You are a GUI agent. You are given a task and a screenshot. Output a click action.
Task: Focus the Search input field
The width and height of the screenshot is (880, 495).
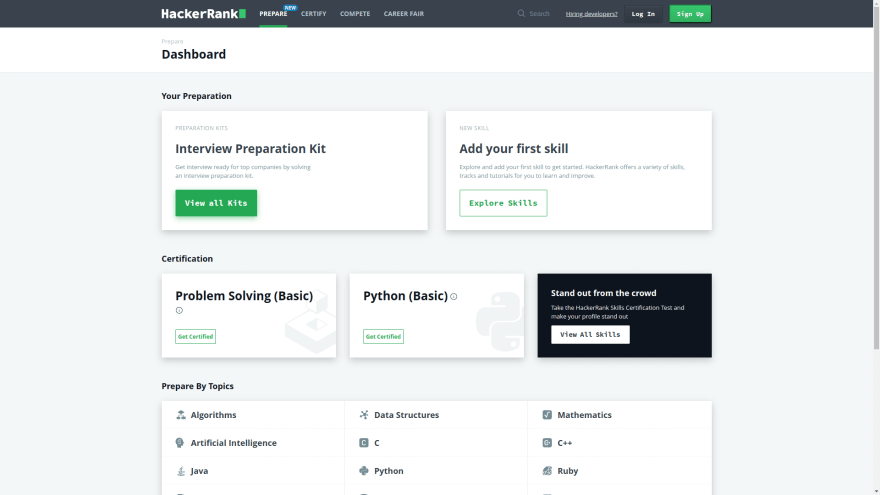point(539,13)
